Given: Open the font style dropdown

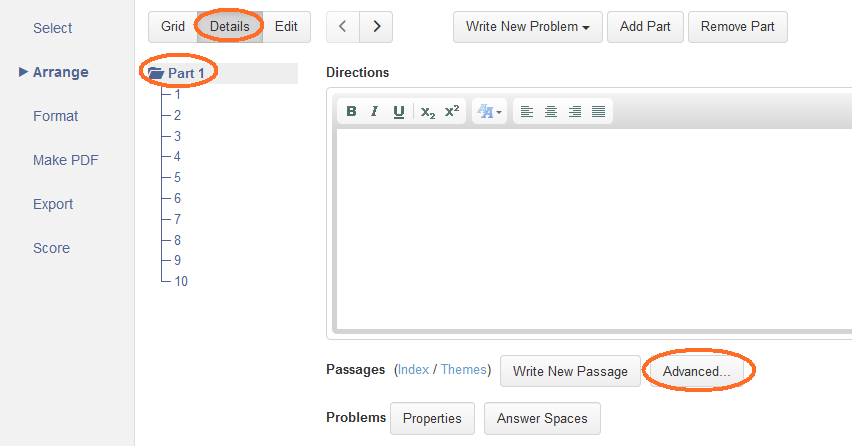Looking at the screenshot, I should 489,111.
